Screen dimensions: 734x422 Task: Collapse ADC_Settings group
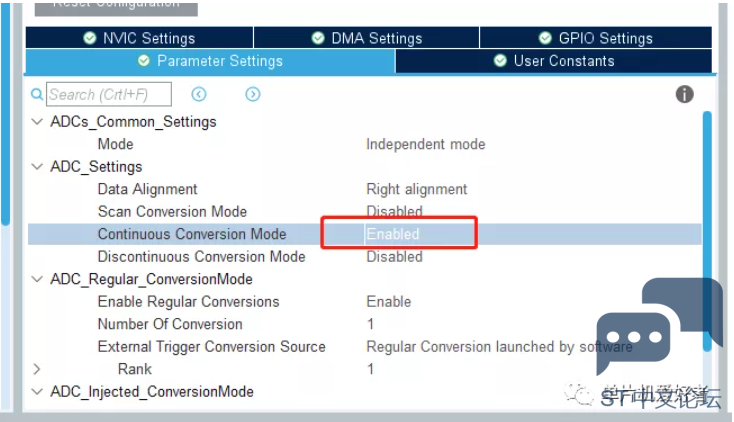[37, 167]
